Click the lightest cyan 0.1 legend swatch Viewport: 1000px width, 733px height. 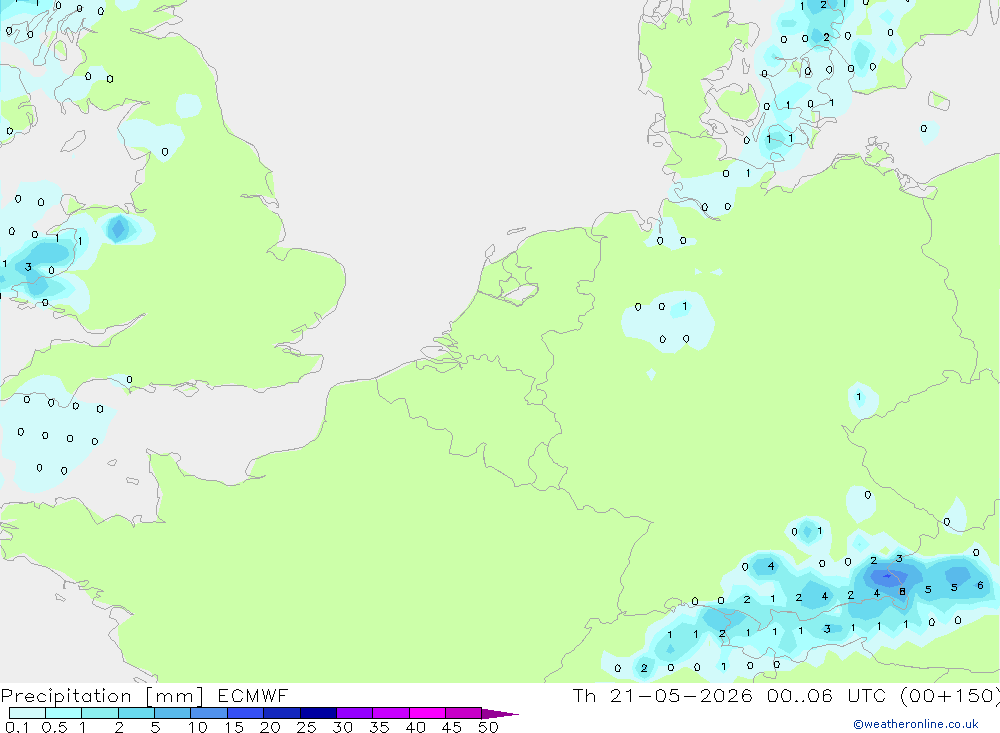point(27,713)
